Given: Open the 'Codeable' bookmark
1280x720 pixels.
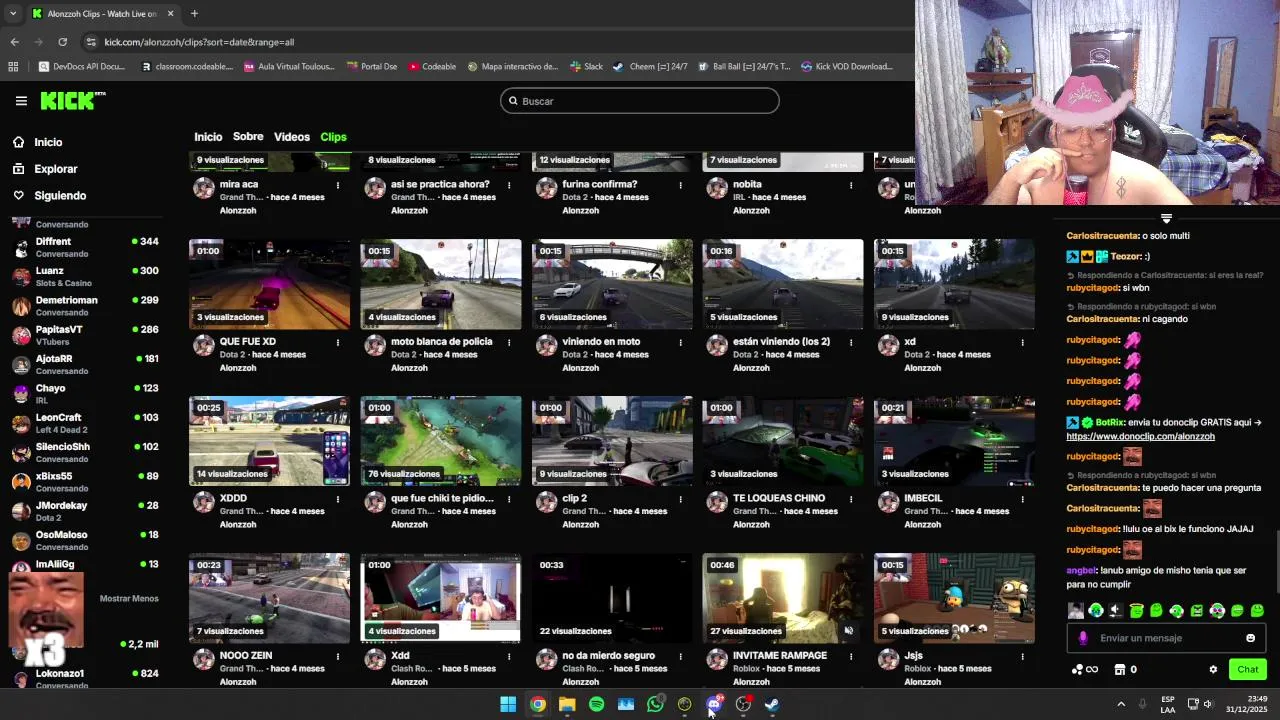Looking at the screenshot, I should tap(432, 67).
